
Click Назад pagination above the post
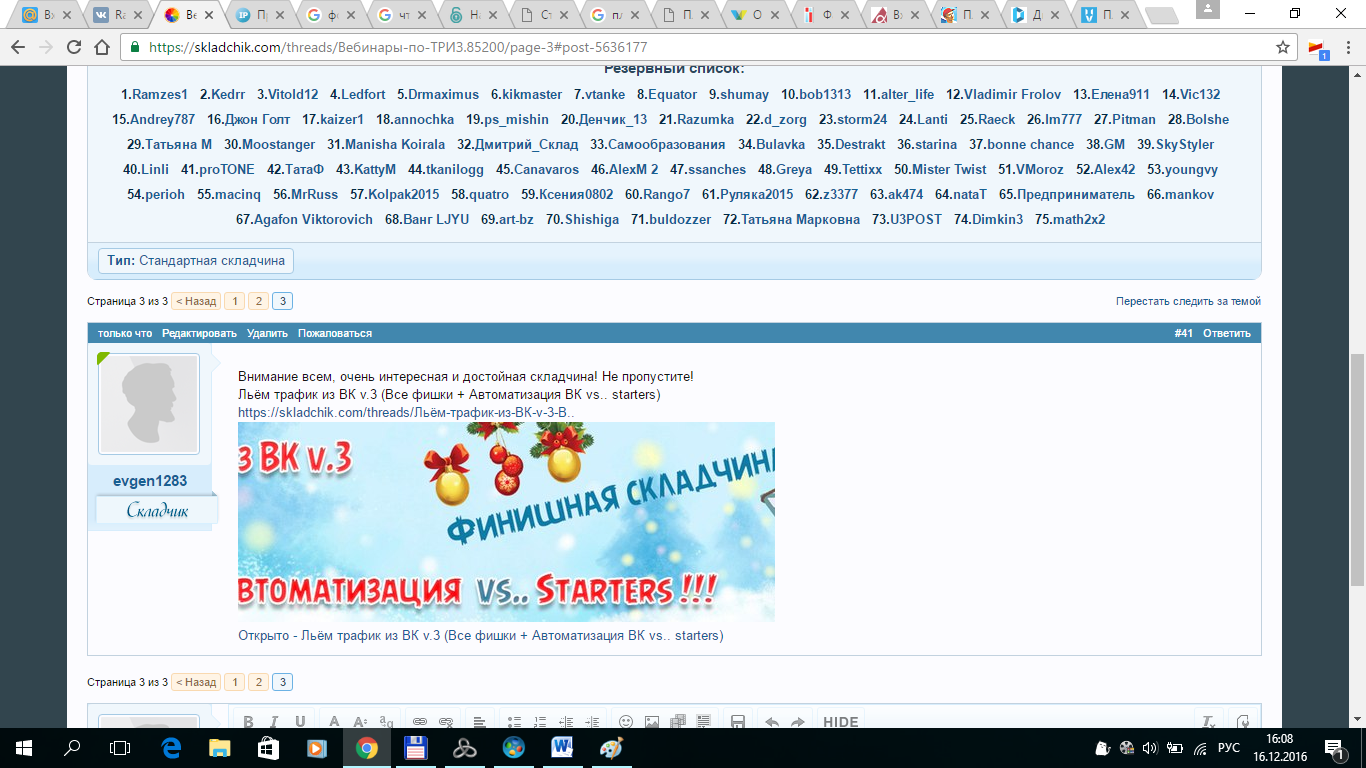pos(196,301)
